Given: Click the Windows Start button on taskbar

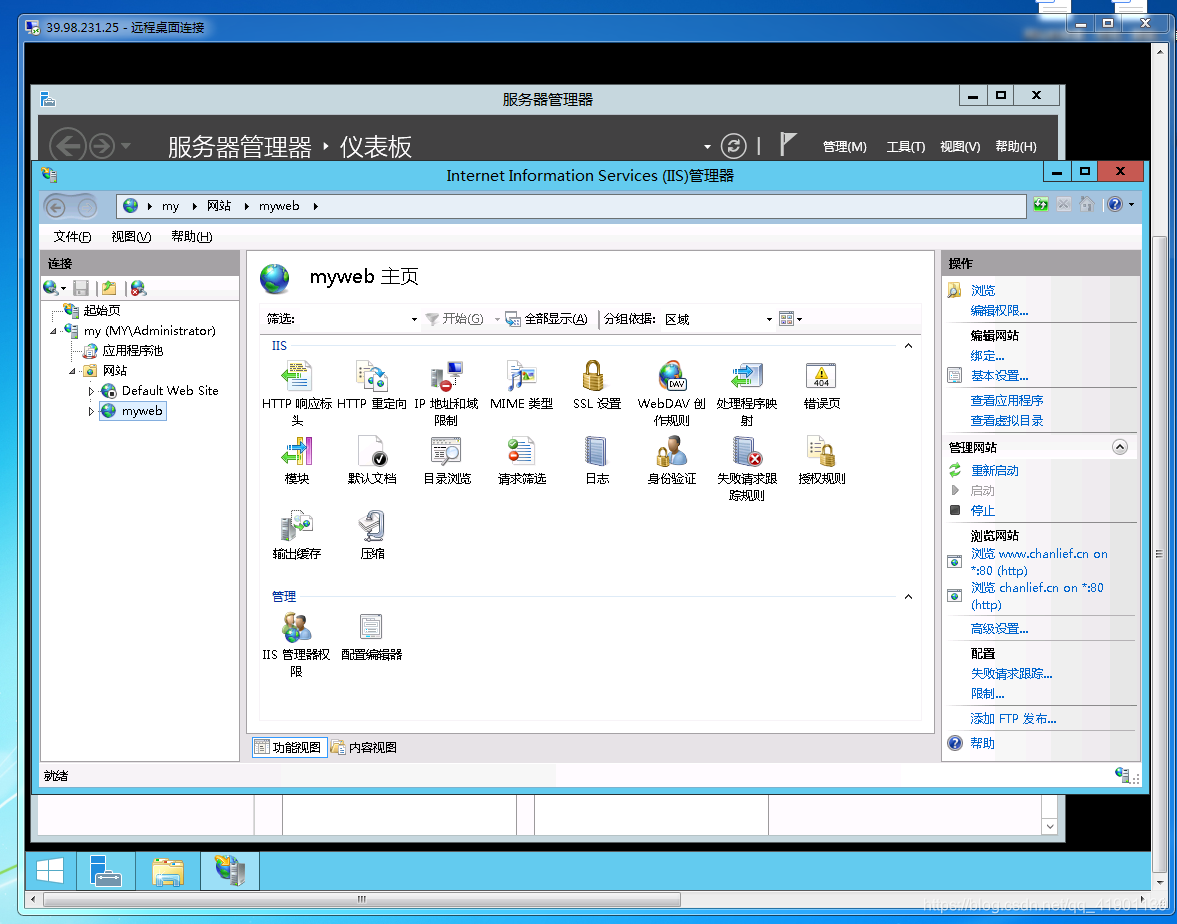Looking at the screenshot, I should coord(50,871).
